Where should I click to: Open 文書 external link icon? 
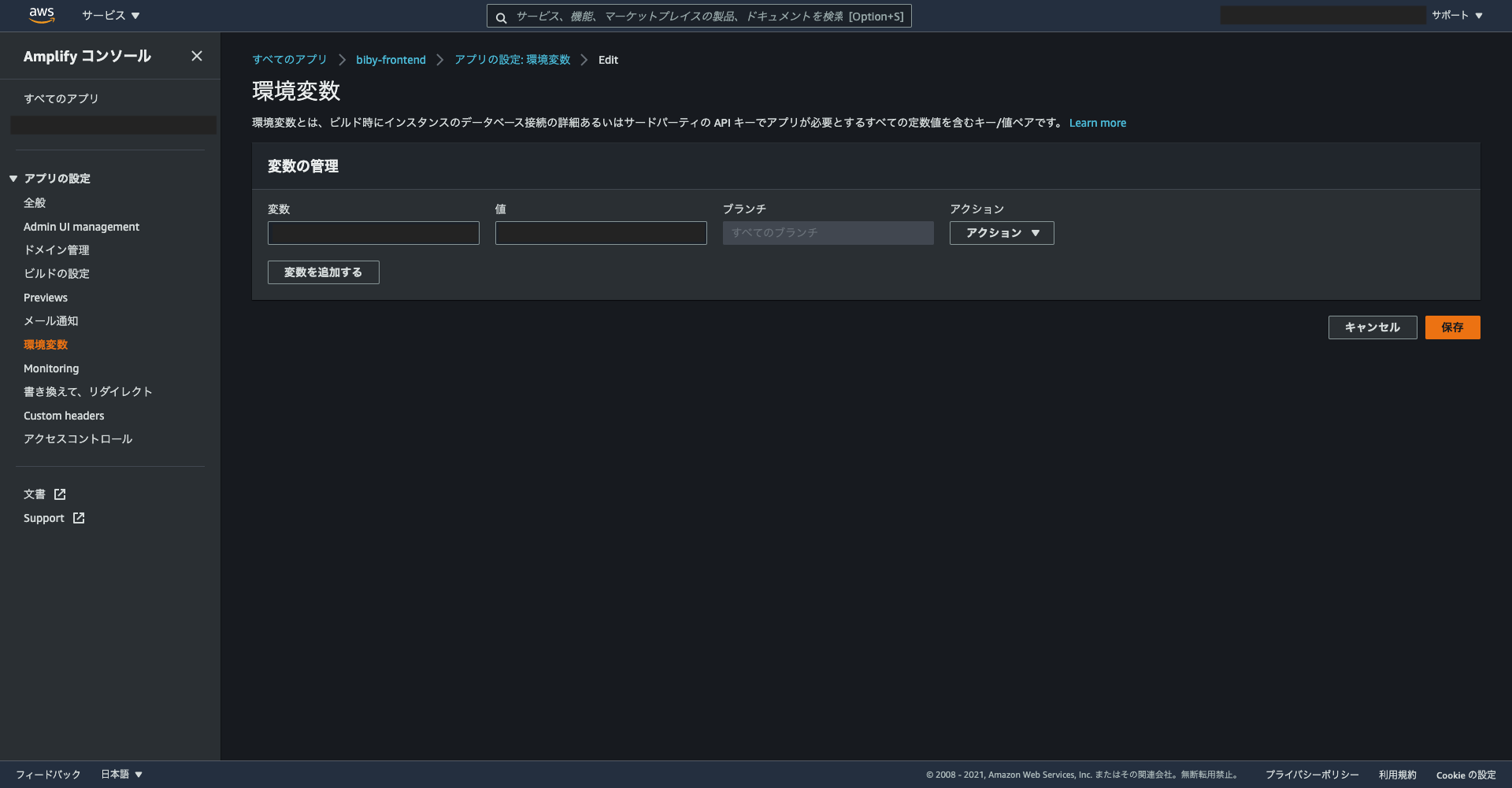(x=60, y=494)
